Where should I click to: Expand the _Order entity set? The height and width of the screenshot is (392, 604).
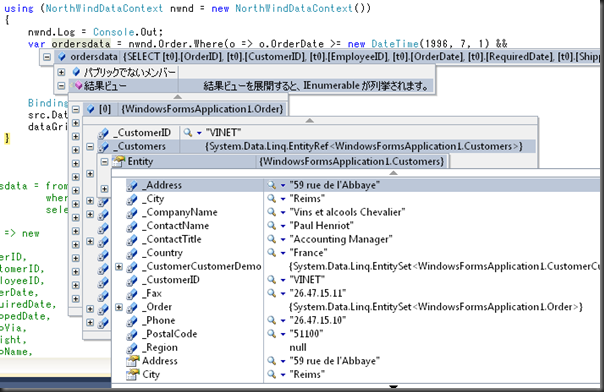[119, 307]
